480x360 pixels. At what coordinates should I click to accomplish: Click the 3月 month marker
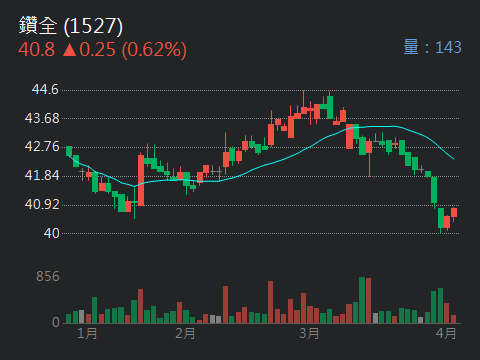[309, 333]
